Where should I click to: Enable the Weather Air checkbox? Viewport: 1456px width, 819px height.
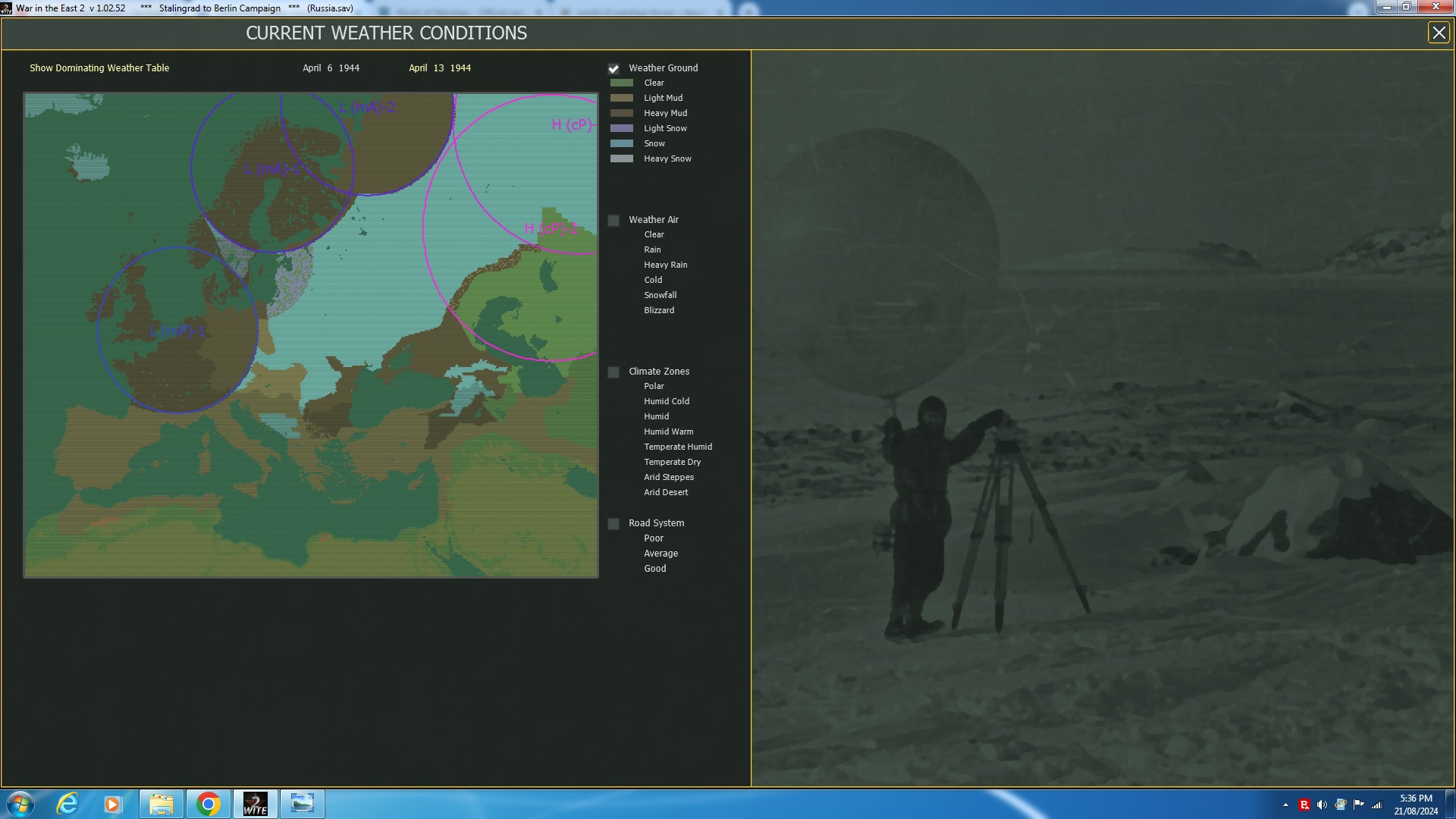point(613,221)
